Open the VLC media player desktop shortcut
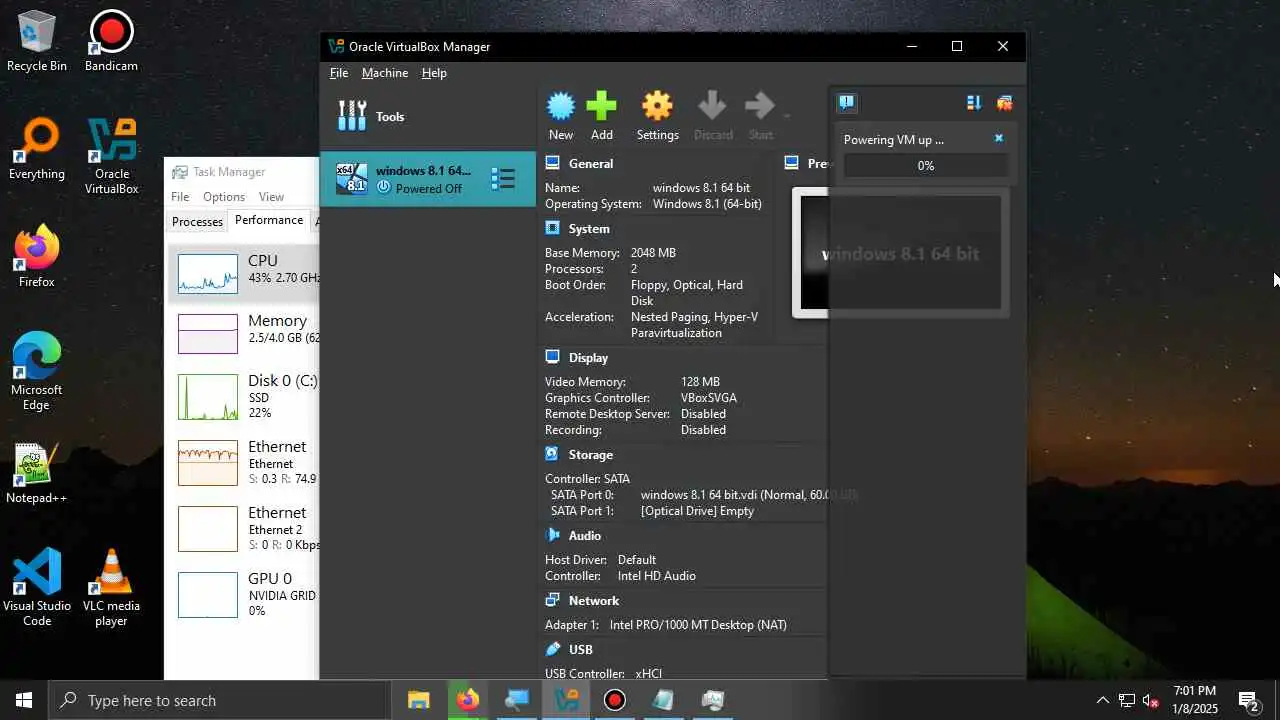This screenshot has width=1280, height=720. tap(111, 588)
